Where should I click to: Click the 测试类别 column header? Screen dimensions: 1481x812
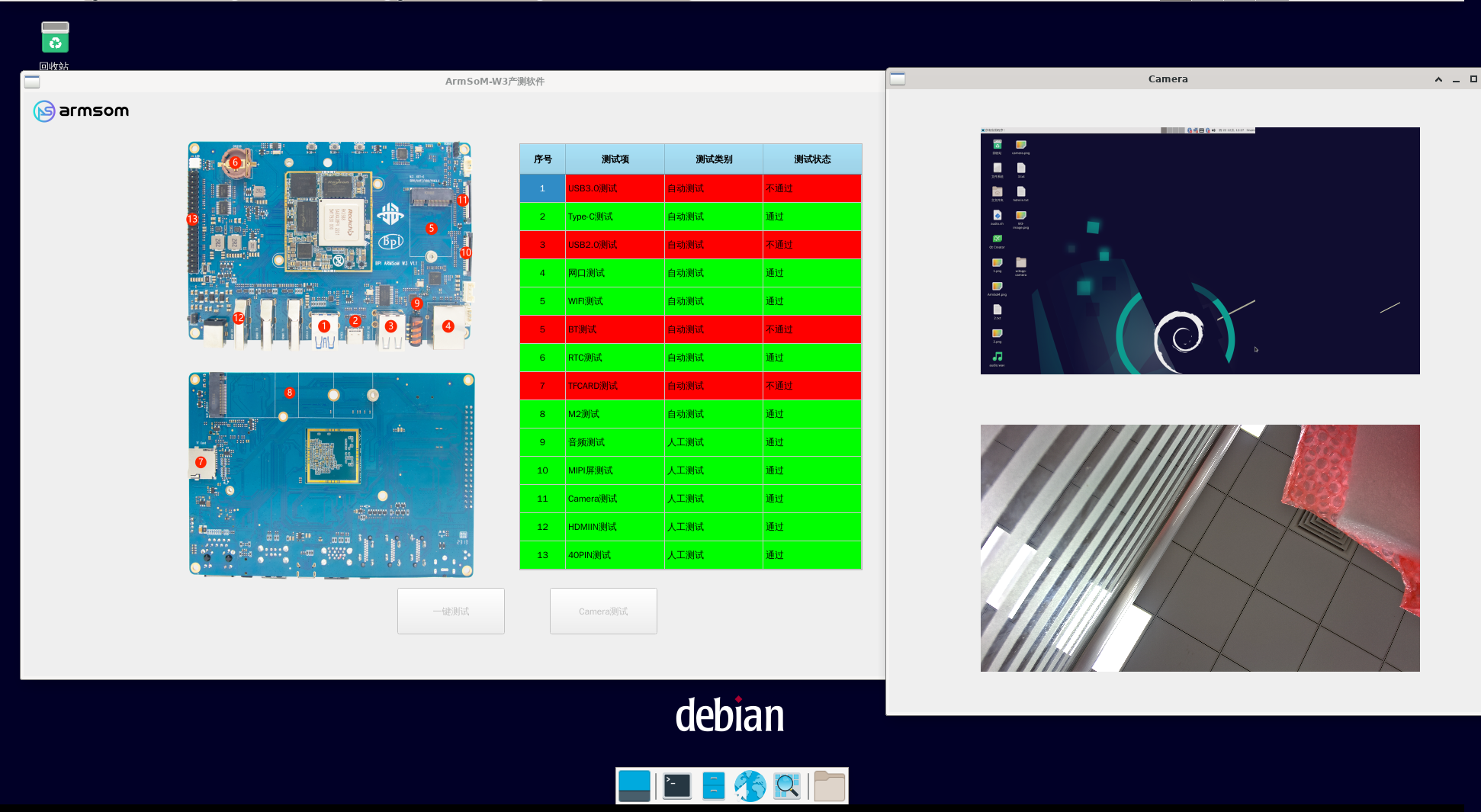coord(714,159)
